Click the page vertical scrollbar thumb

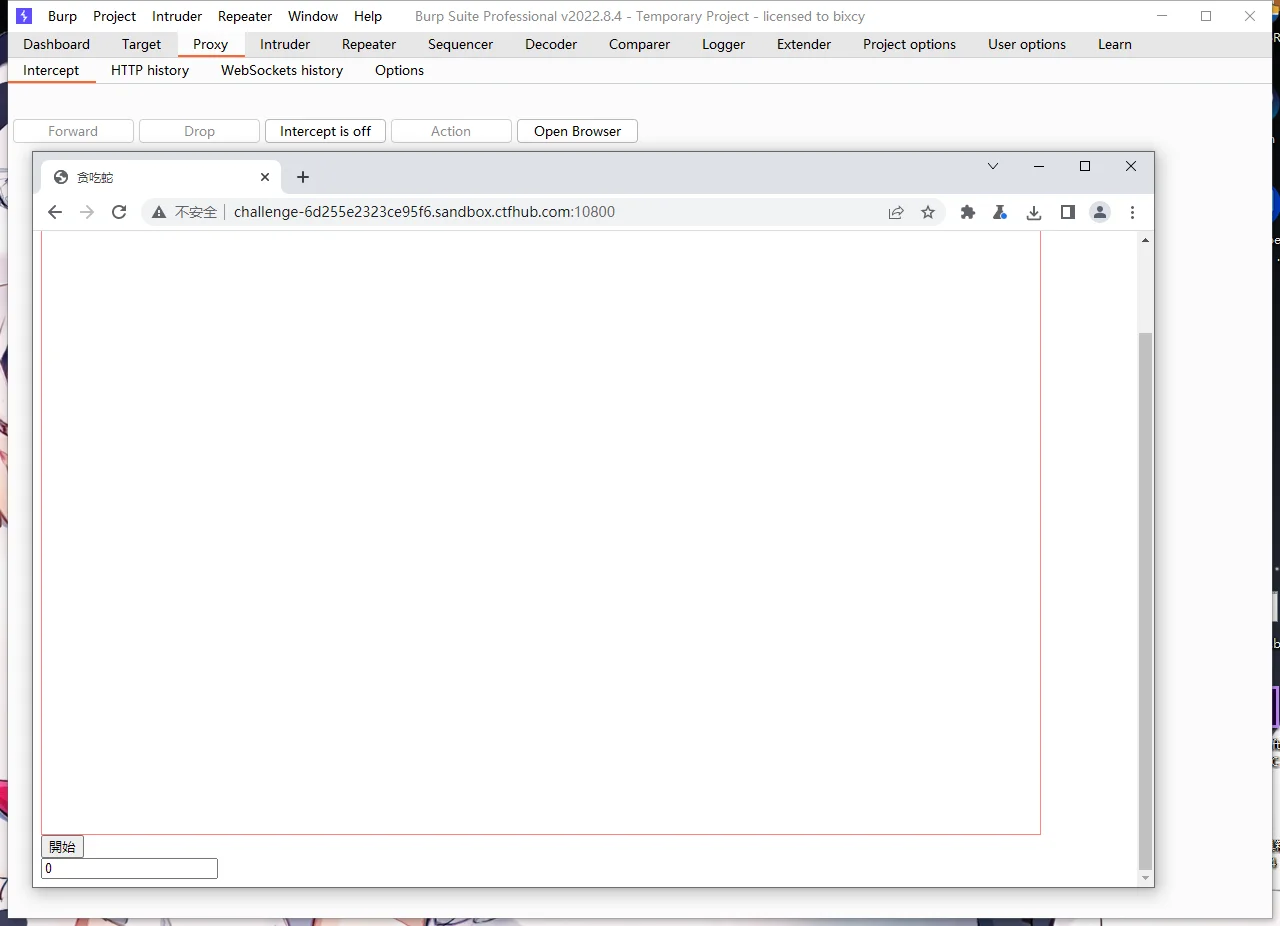(x=1145, y=600)
